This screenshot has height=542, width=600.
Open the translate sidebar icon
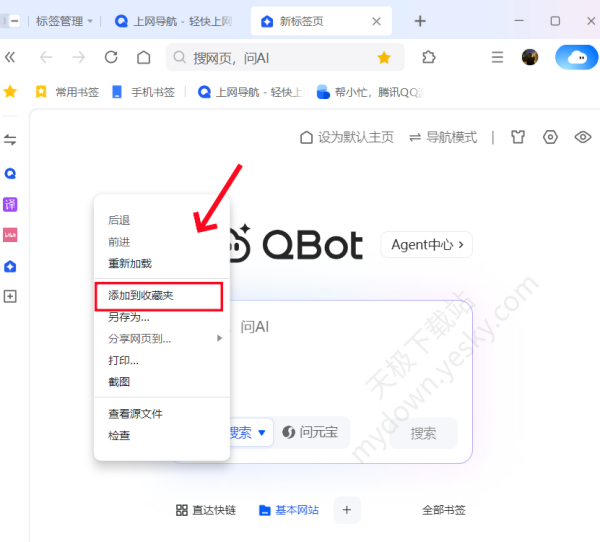(10, 204)
